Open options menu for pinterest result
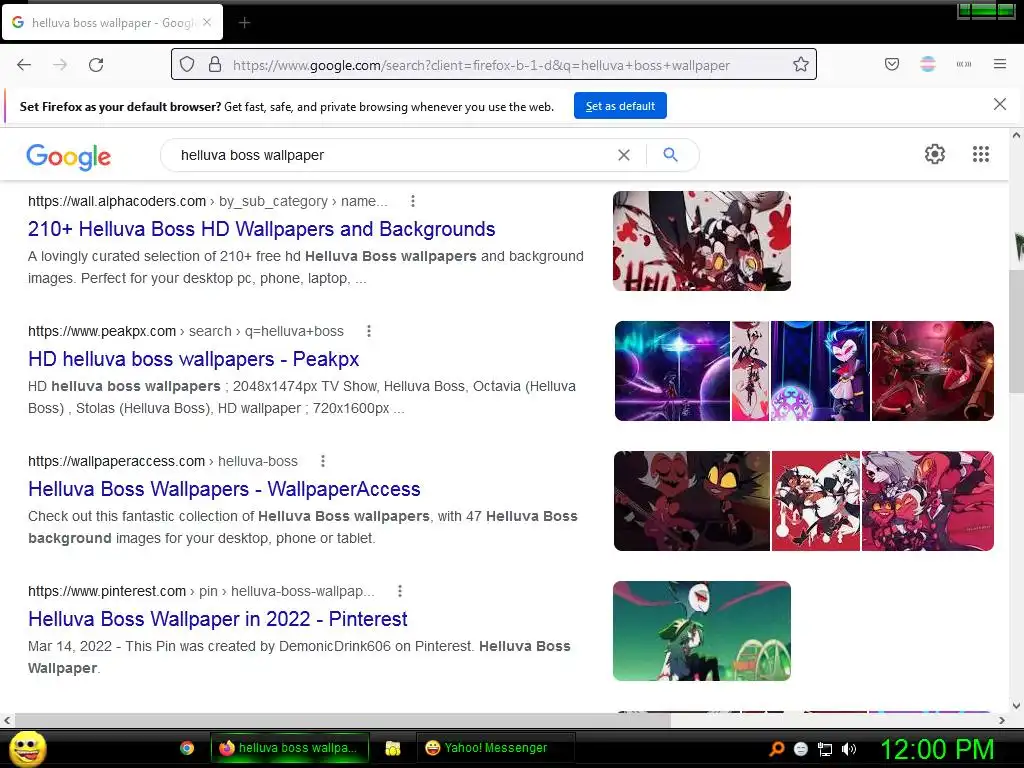Viewport: 1024px width, 768px height. click(400, 591)
